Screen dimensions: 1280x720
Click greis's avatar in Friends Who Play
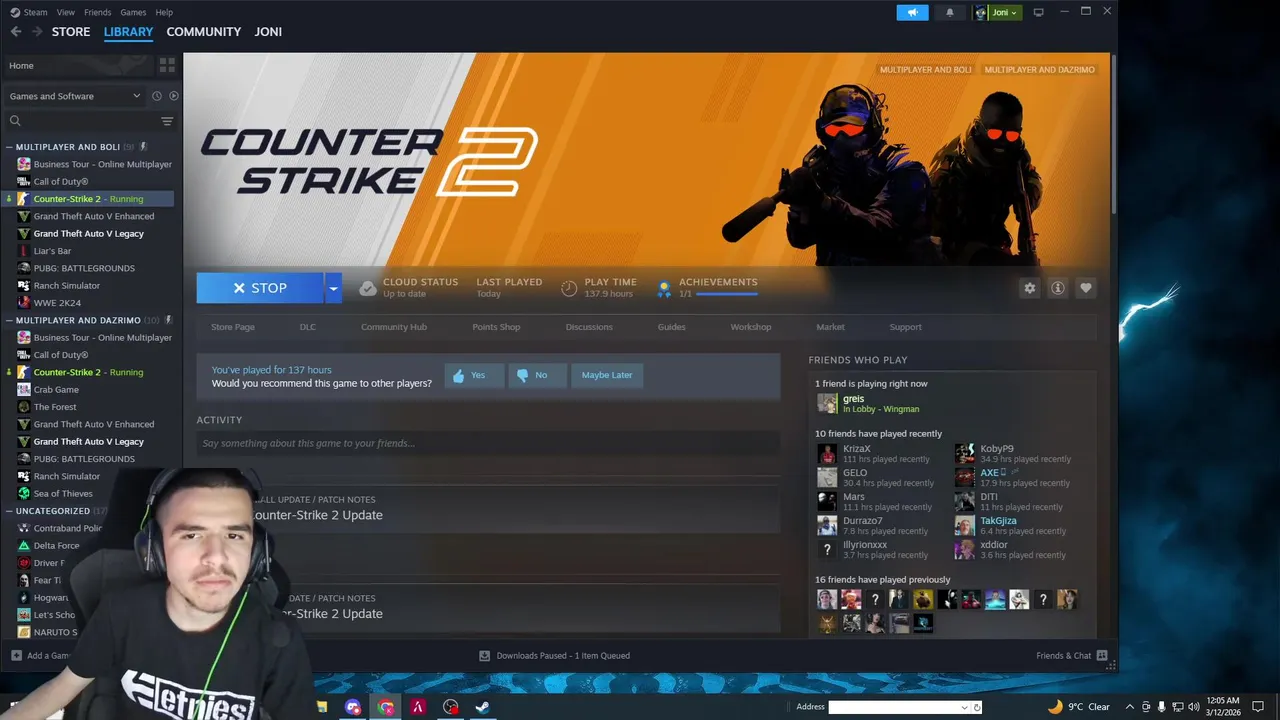point(827,403)
